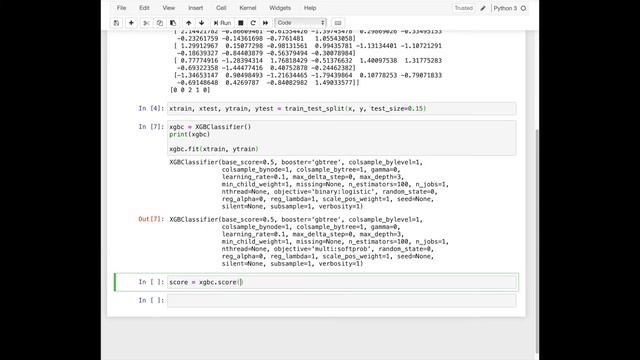Move selected cell down arrow
The image size is (640, 360).
point(202,23)
